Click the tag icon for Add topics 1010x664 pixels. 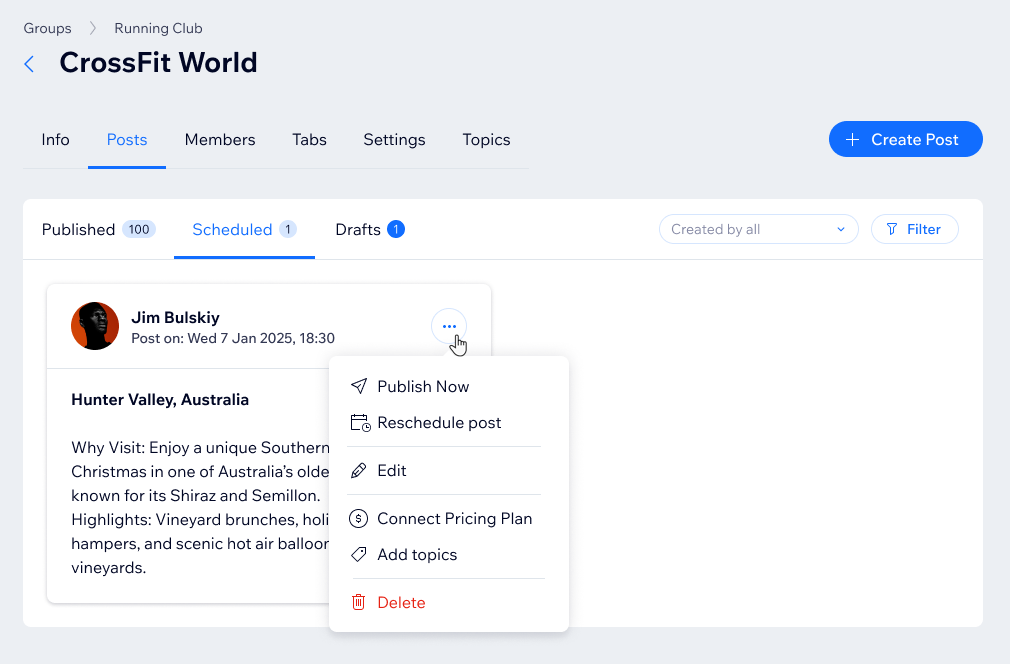click(x=359, y=555)
